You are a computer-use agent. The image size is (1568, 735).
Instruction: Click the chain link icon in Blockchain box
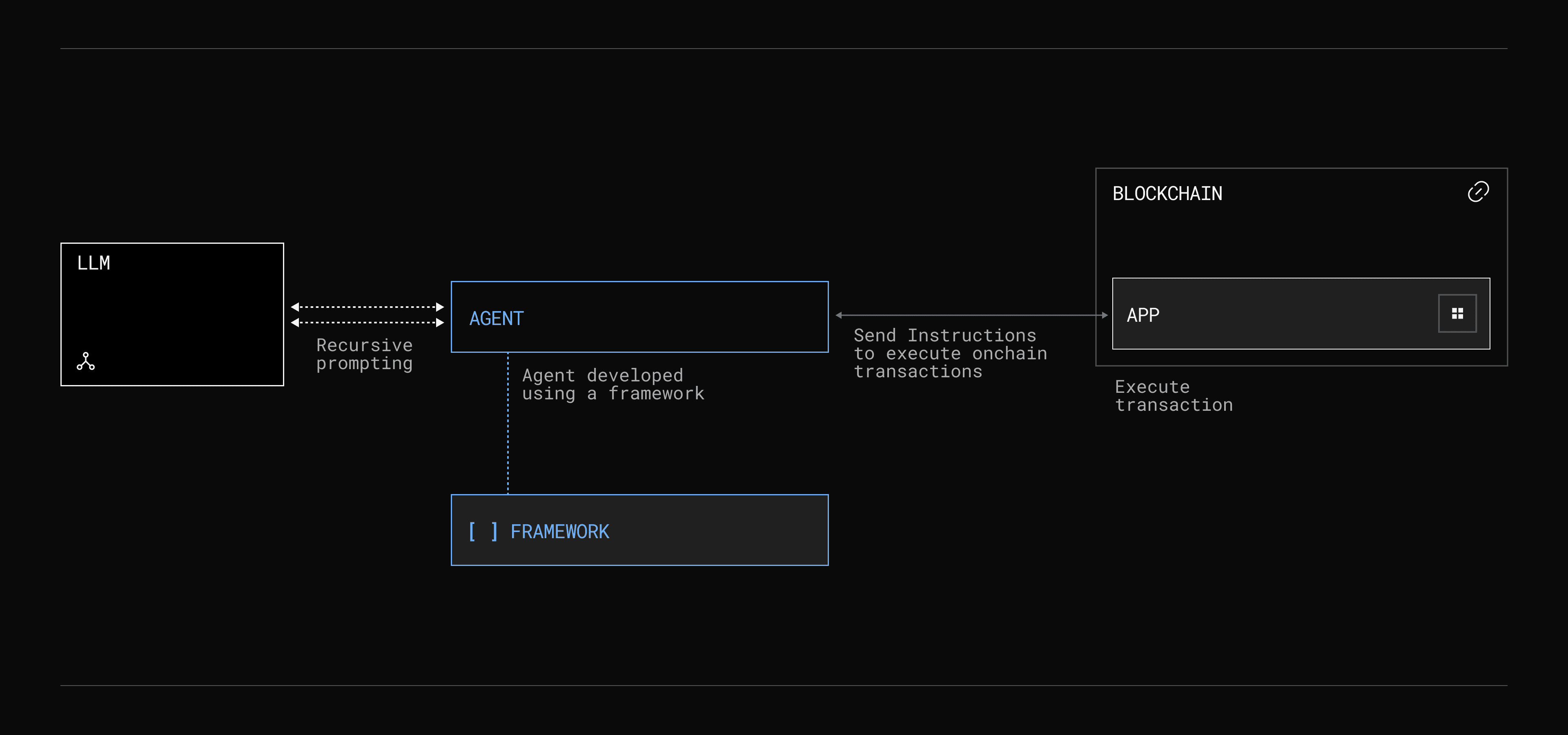click(1478, 192)
